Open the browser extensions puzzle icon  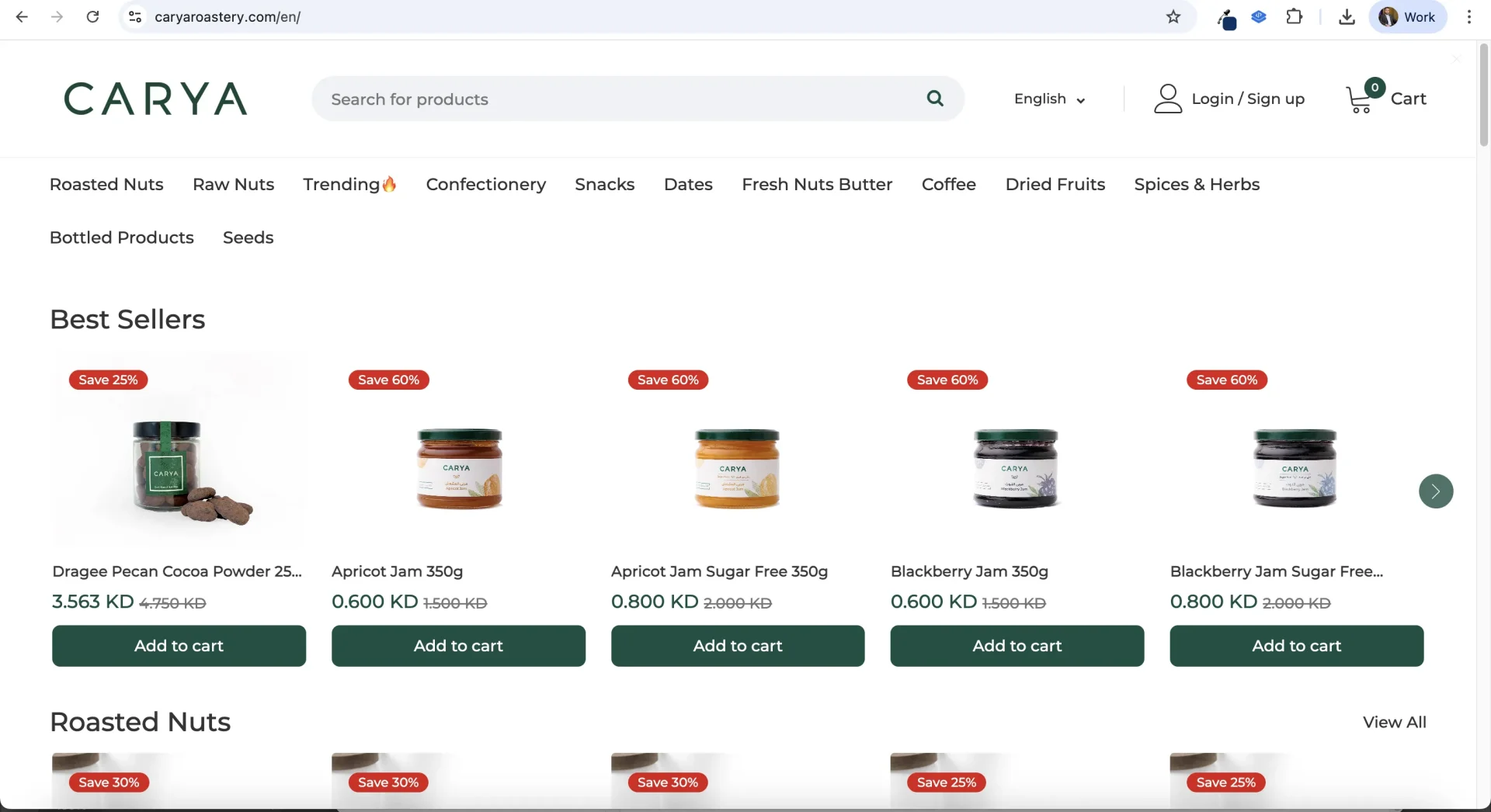tap(1295, 17)
